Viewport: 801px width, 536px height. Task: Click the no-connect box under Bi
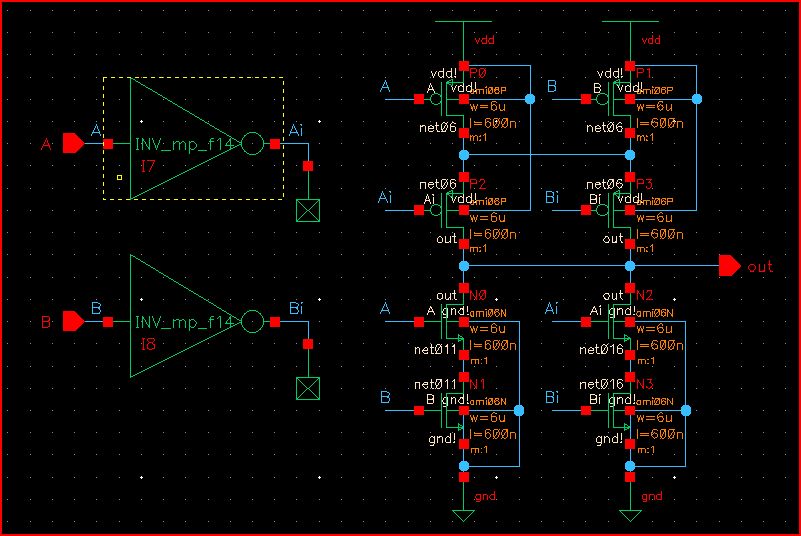pos(308,388)
